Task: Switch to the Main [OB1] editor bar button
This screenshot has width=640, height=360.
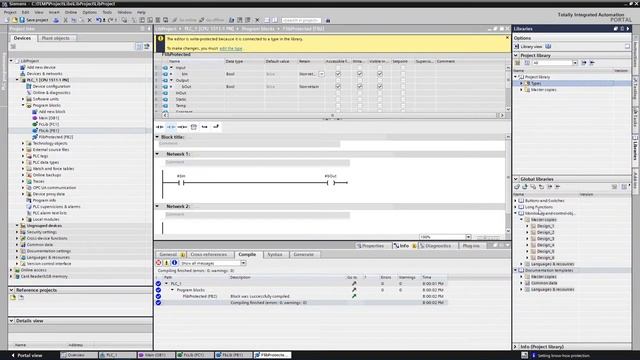Action: (156, 356)
